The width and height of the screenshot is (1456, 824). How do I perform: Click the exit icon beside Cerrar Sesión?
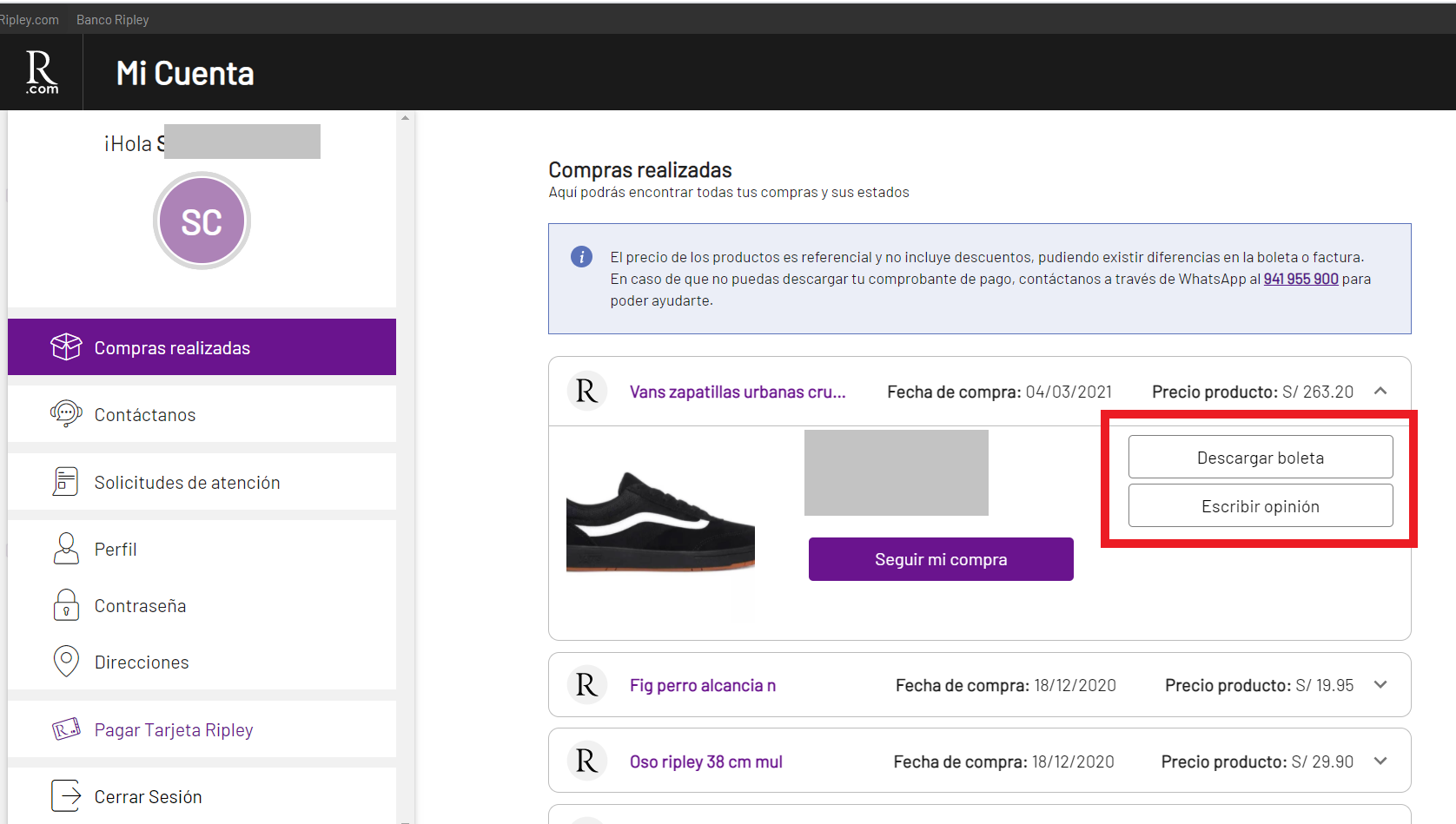click(66, 795)
